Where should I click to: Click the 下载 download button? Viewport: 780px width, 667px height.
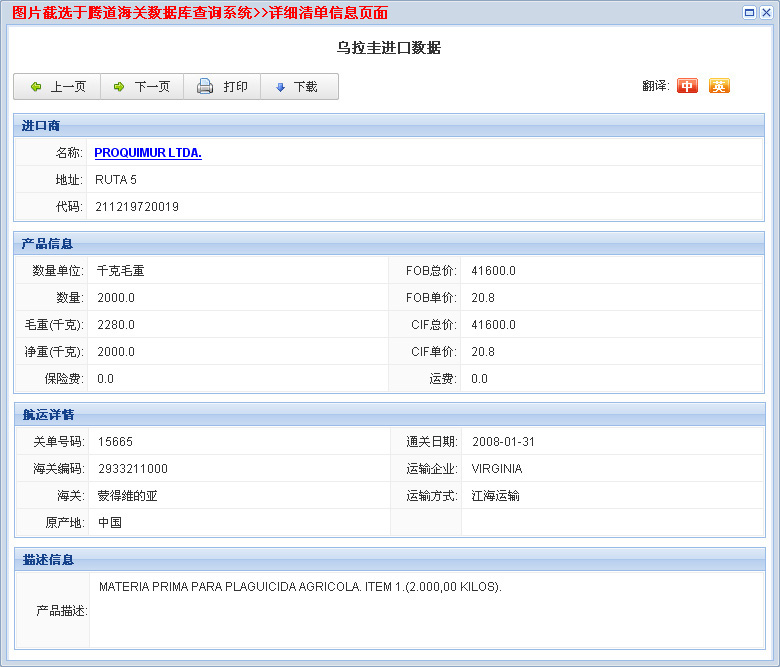coord(297,87)
